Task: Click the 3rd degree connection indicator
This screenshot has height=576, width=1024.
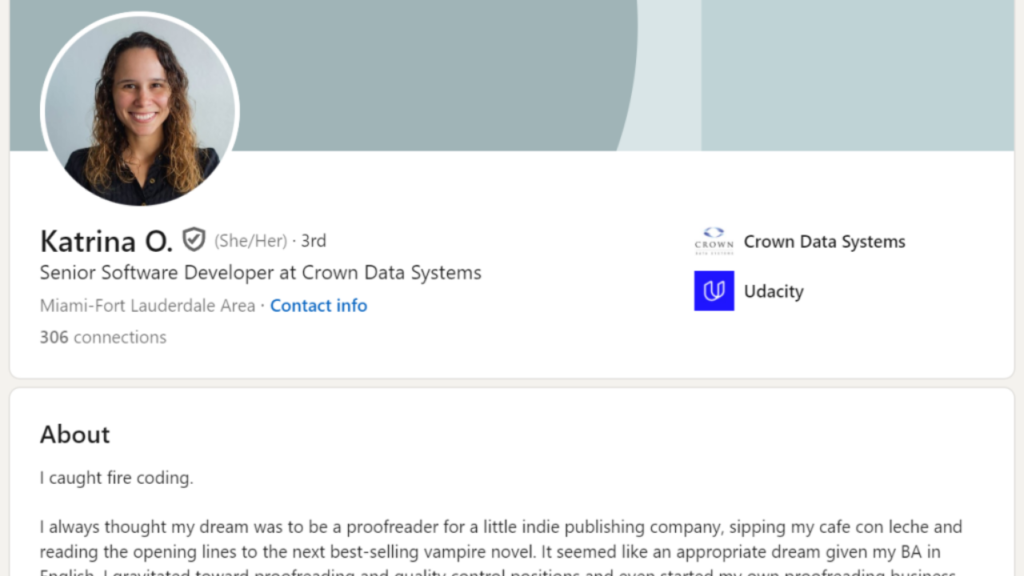Action: [314, 241]
